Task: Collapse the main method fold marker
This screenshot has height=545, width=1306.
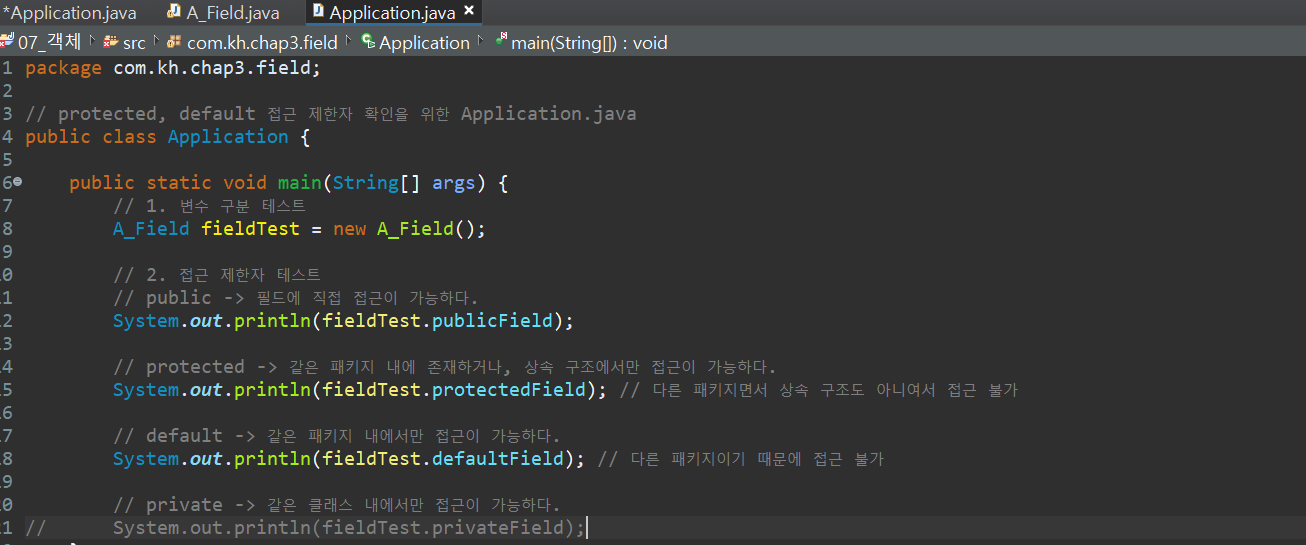Action: point(18,182)
